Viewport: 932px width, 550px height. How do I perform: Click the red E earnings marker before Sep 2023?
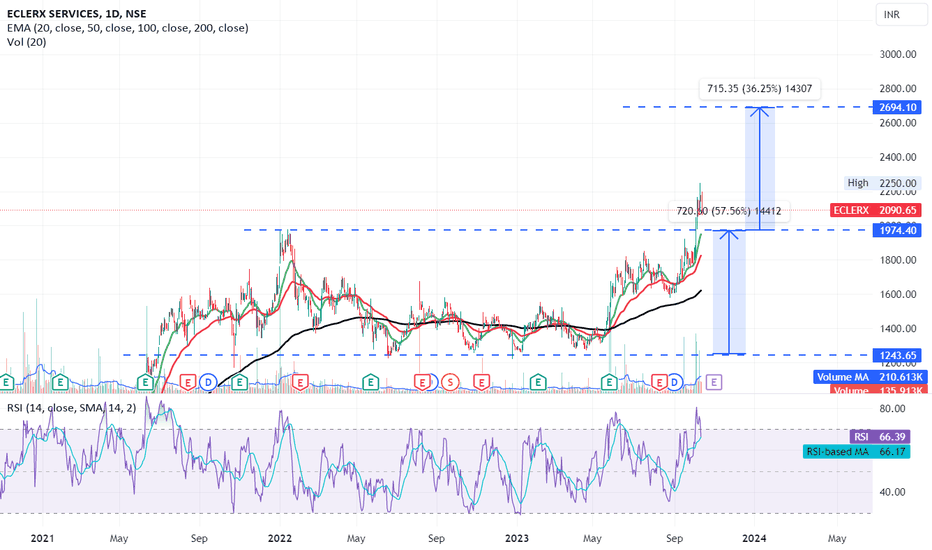pos(659,382)
